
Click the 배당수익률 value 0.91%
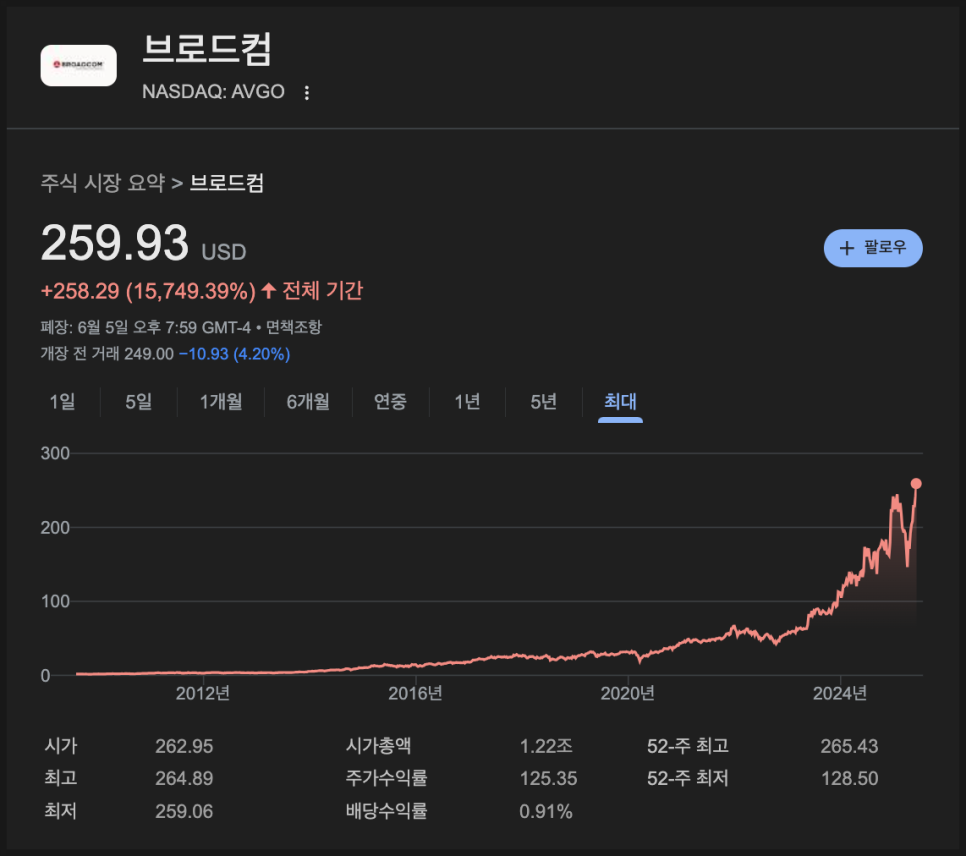(546, 811)
